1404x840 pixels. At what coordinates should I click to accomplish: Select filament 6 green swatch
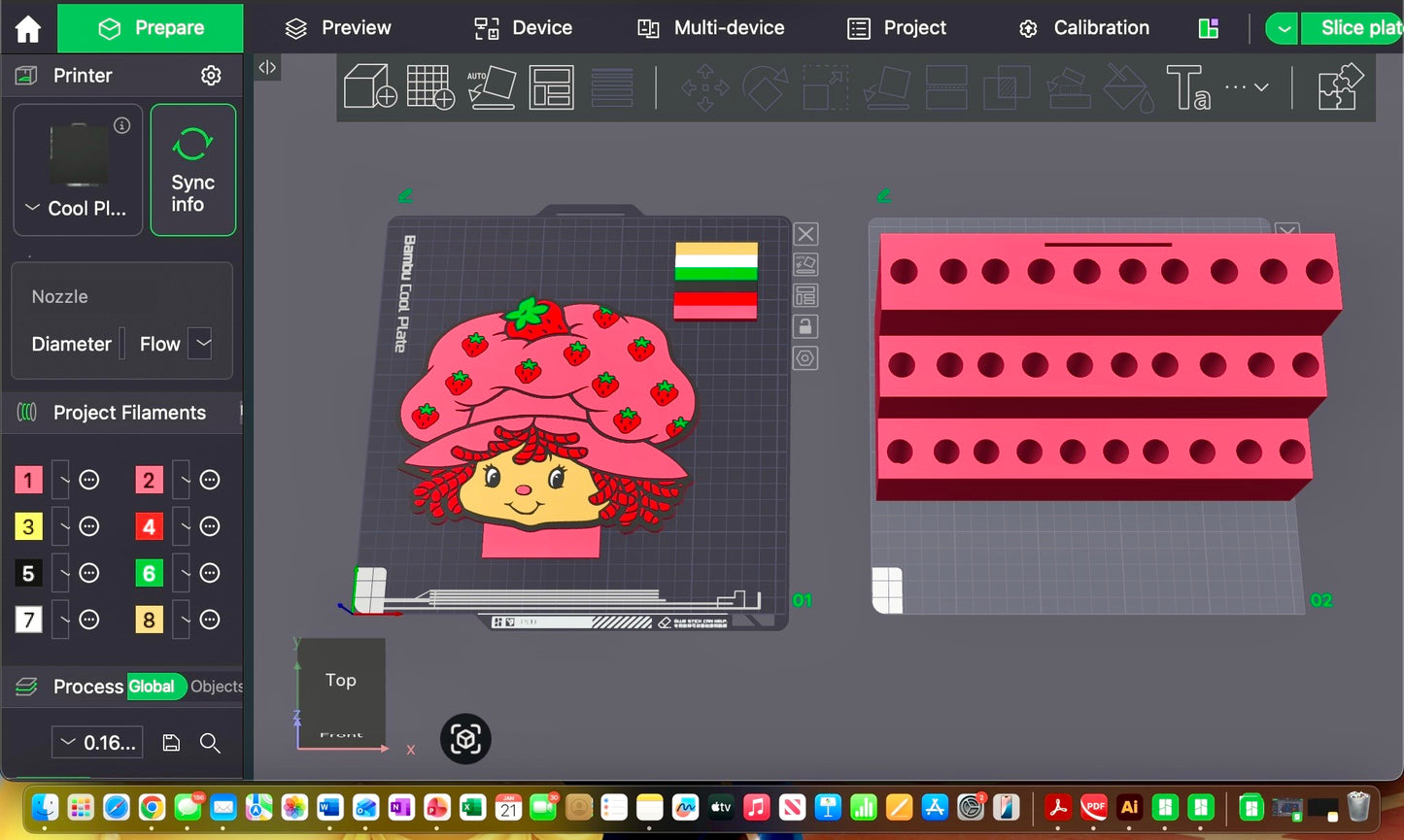pyautogui.click(x=149, y=573)
